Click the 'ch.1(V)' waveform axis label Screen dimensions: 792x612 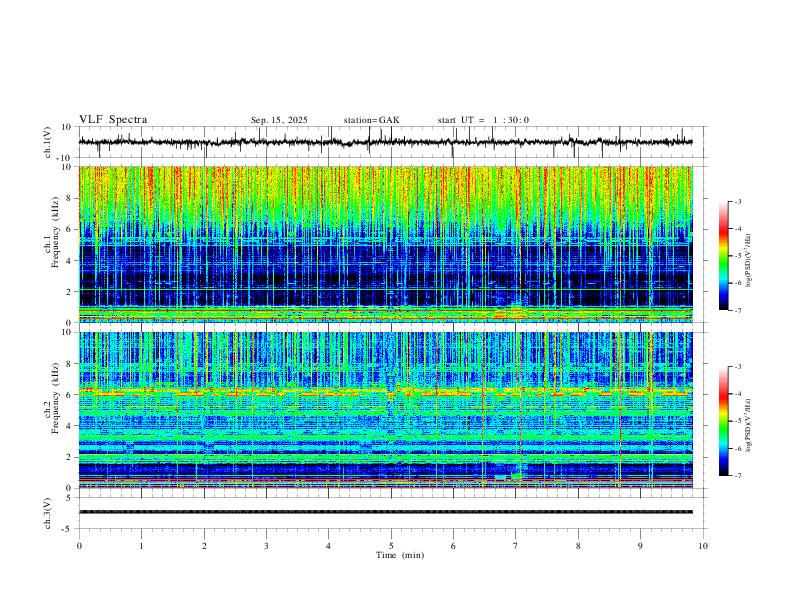48,142
